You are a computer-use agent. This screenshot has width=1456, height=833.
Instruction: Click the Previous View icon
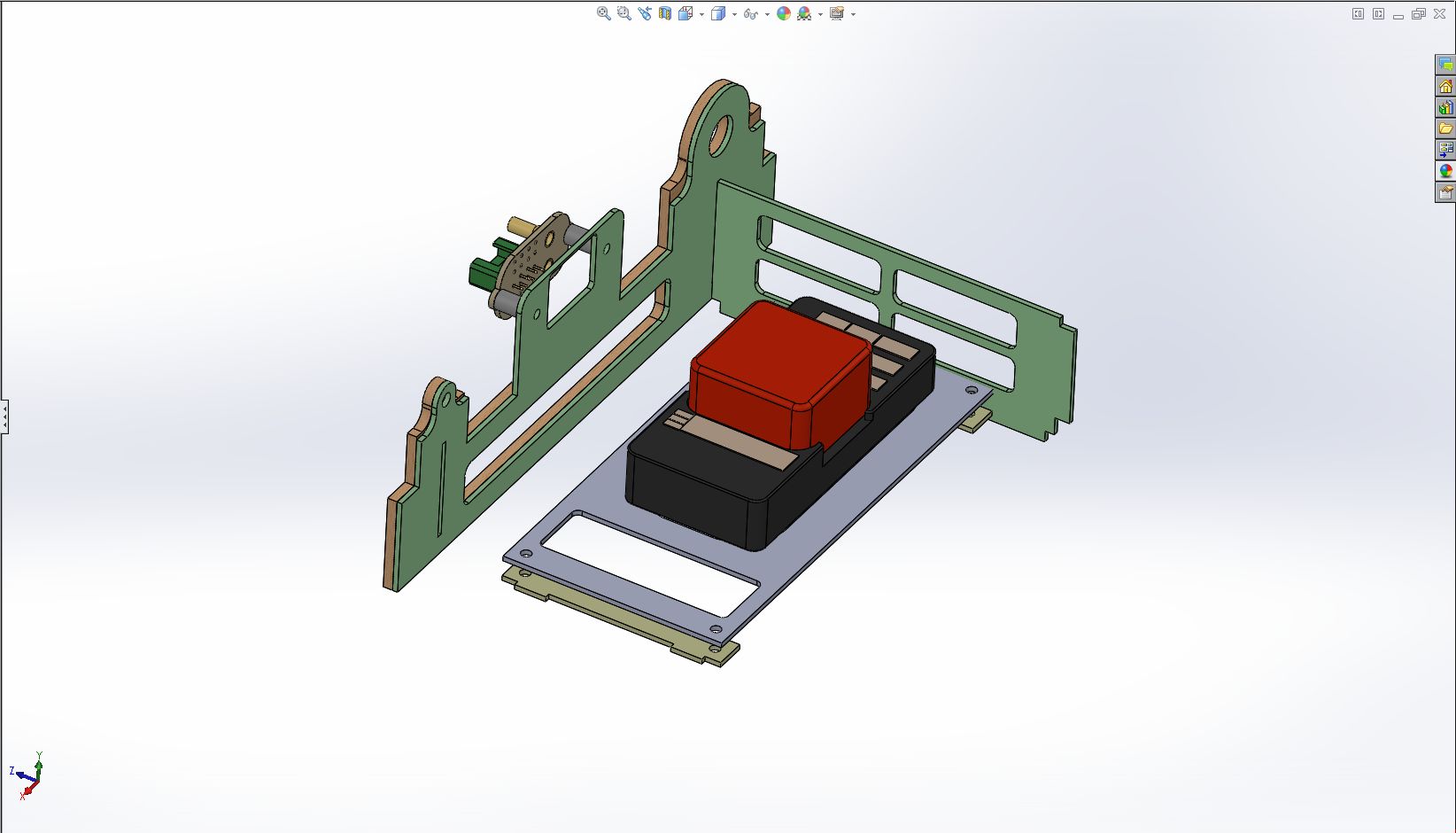click(644, 13)
